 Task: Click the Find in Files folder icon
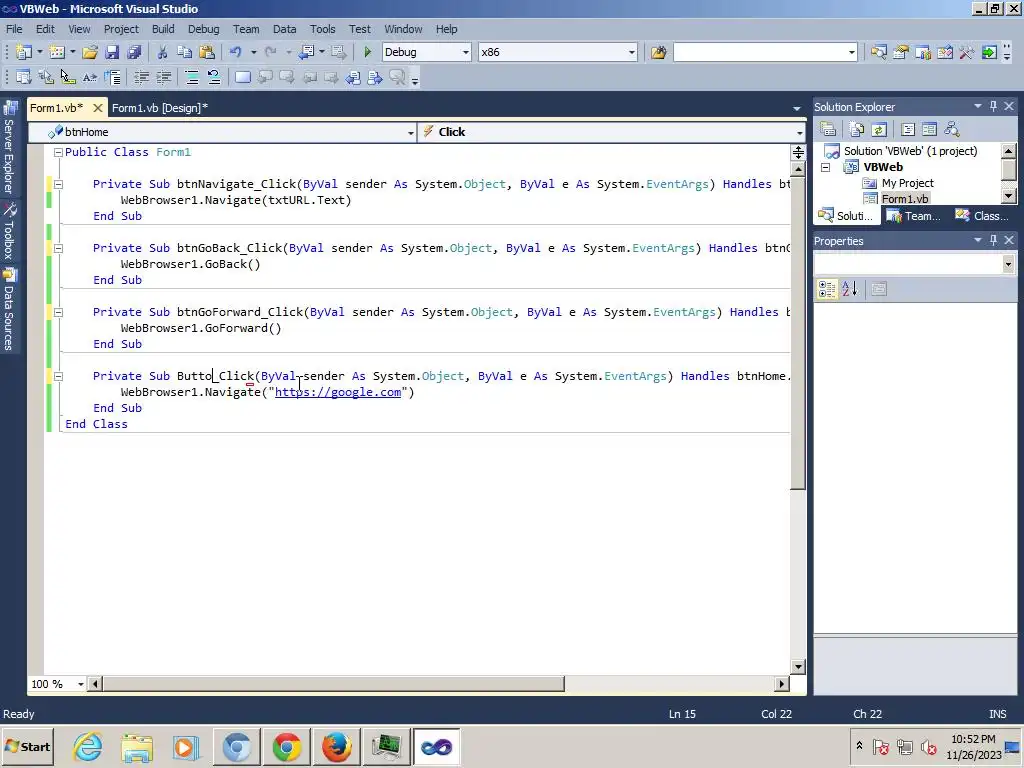(x=658, y=52)
